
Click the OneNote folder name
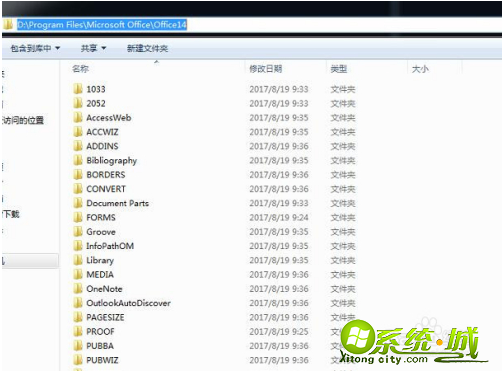(x=104, y=289)
